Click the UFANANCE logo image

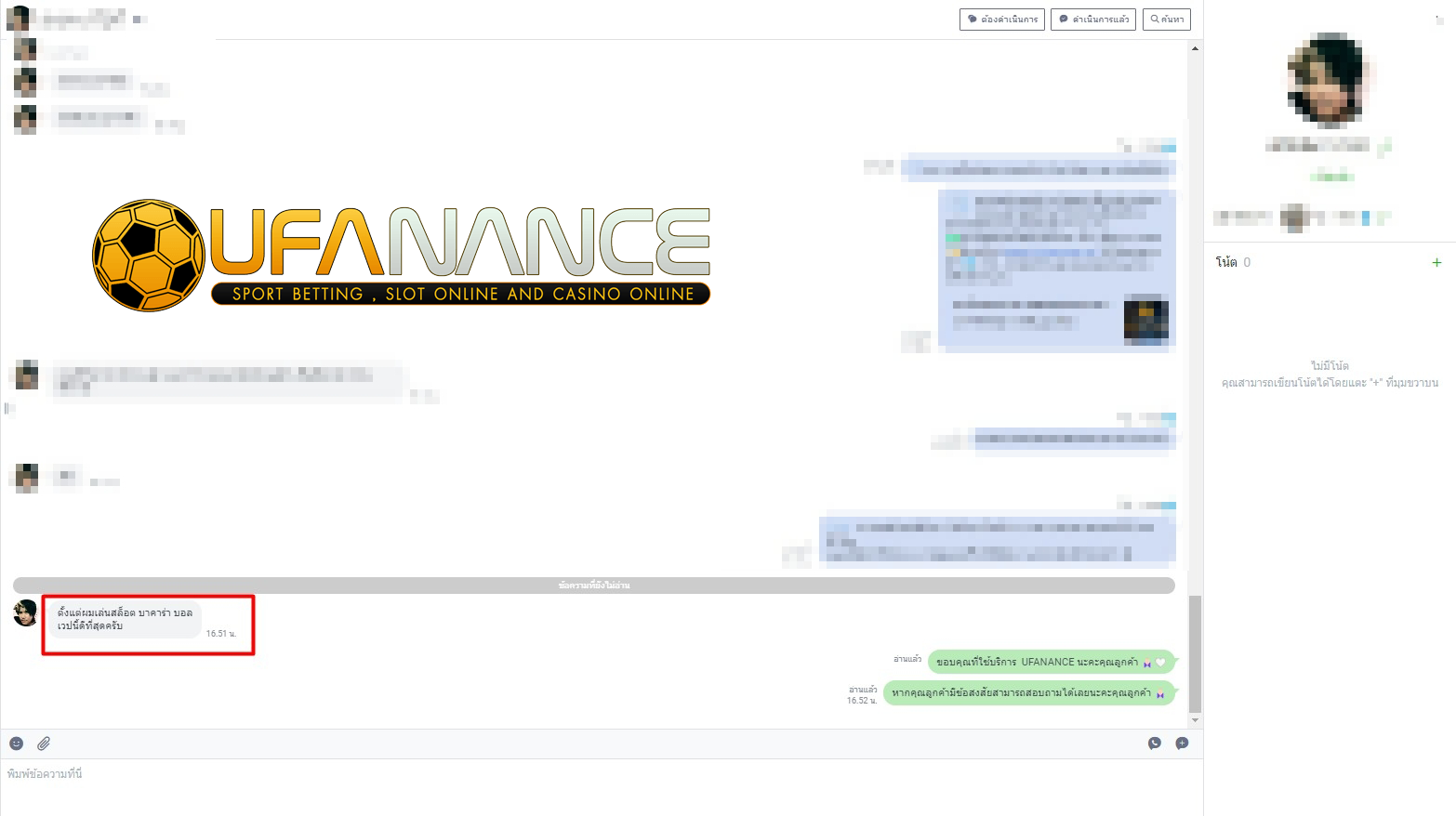402,256
